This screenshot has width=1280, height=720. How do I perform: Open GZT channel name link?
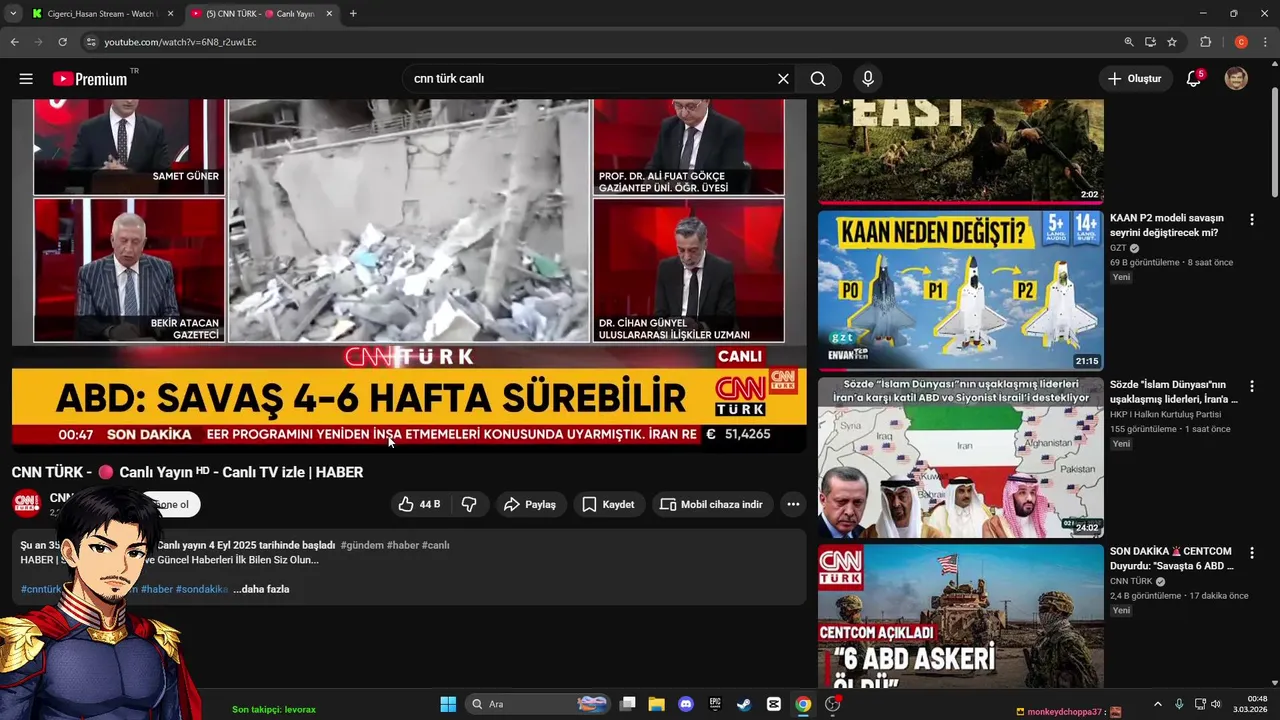click(x=1118, y=248)
